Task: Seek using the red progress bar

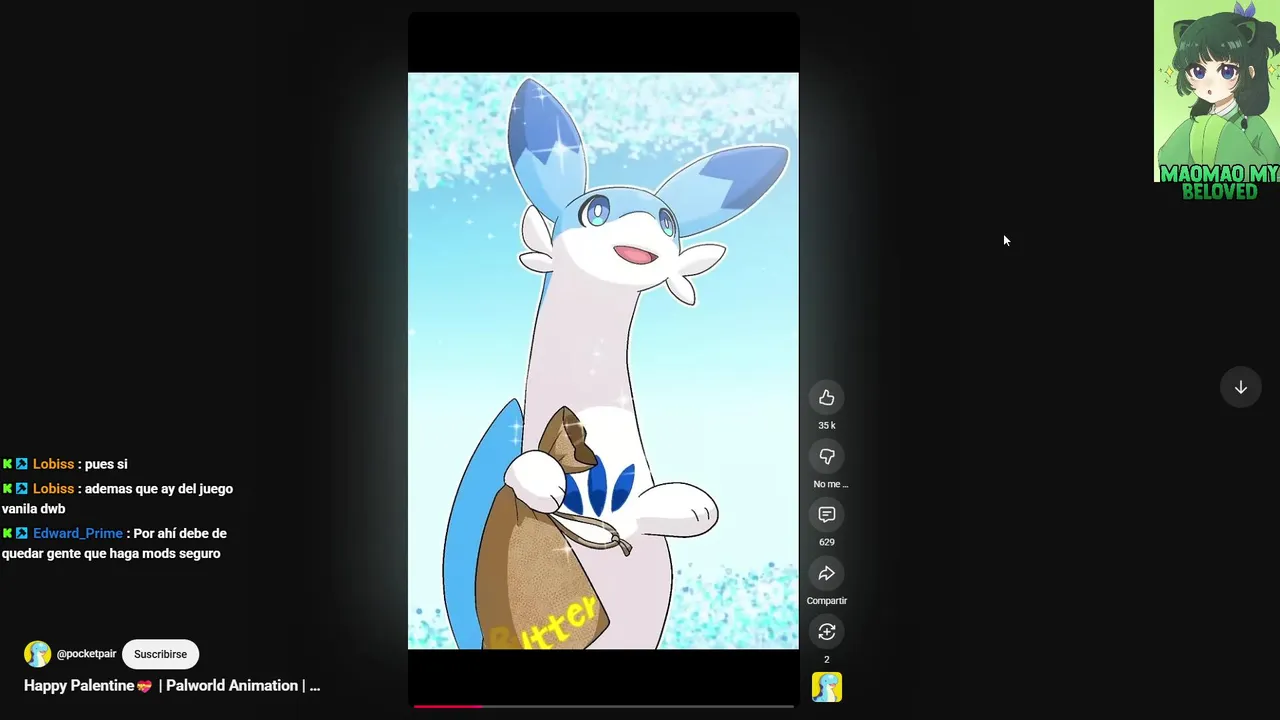Action: 603,706
